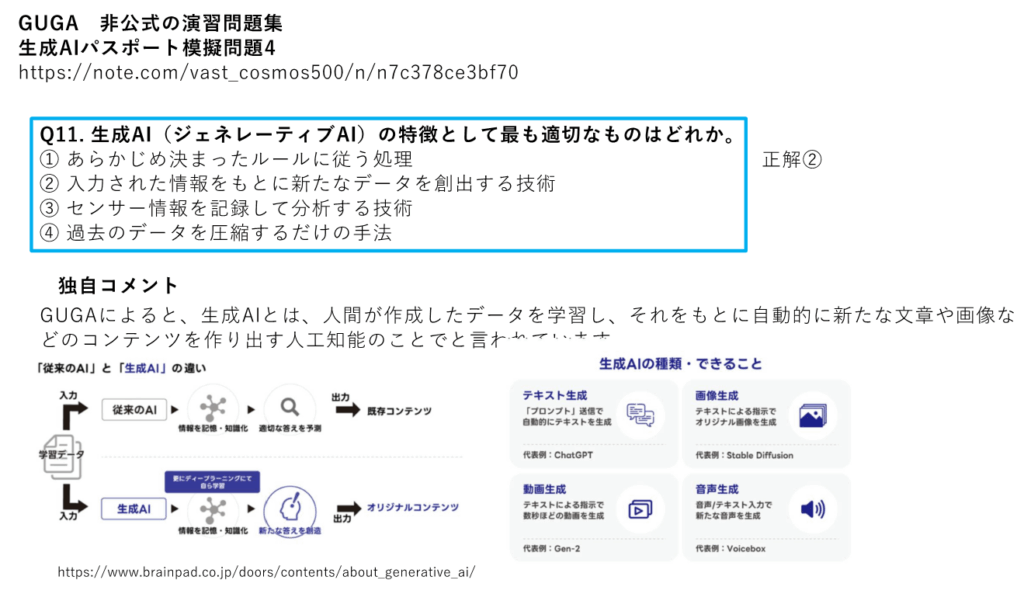Click the network node icon in 従来のAI row
This screenshot has height=594, width=1024.
click(212, 407)
